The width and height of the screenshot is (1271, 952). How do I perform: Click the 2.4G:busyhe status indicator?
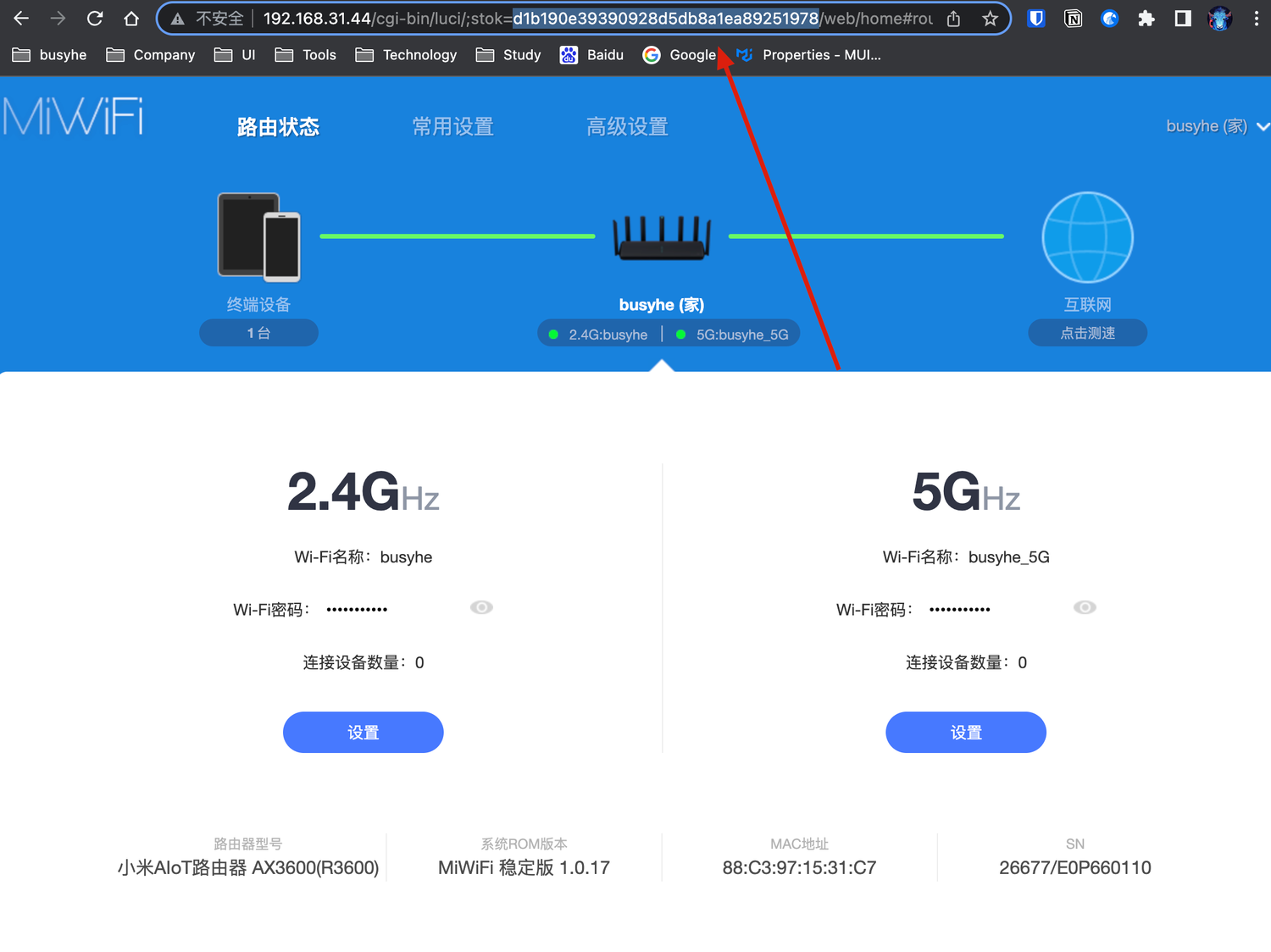pos(599,335)
